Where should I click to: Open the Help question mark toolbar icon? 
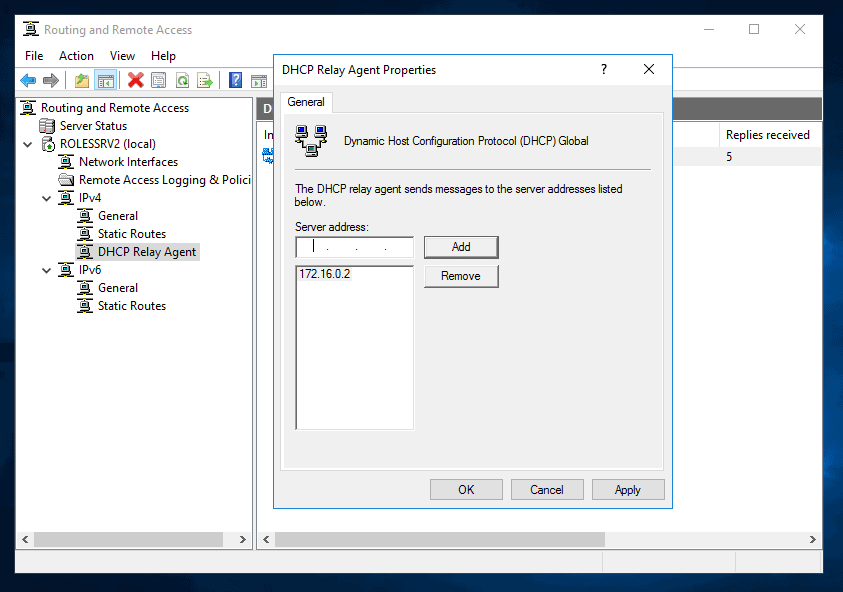pos(234,79)
